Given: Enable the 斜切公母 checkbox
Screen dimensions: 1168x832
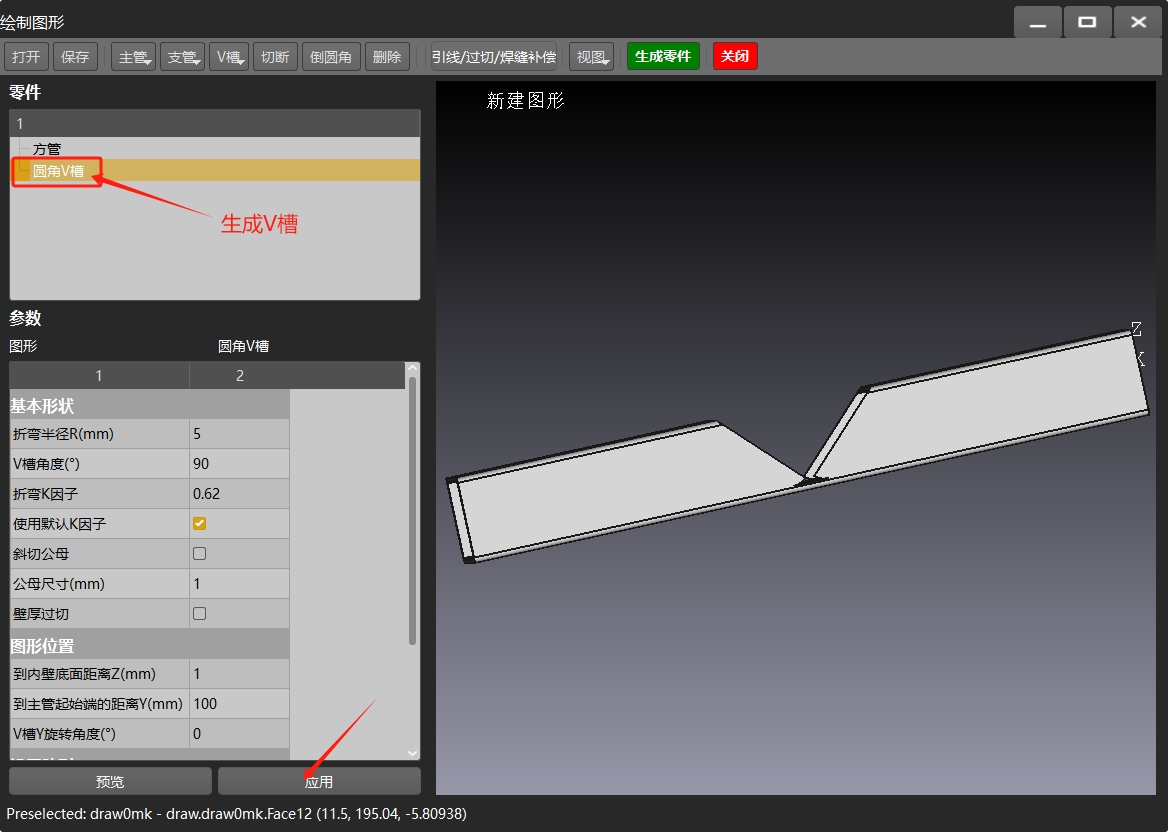Looking at the screenshot, I should pos(200,554).
